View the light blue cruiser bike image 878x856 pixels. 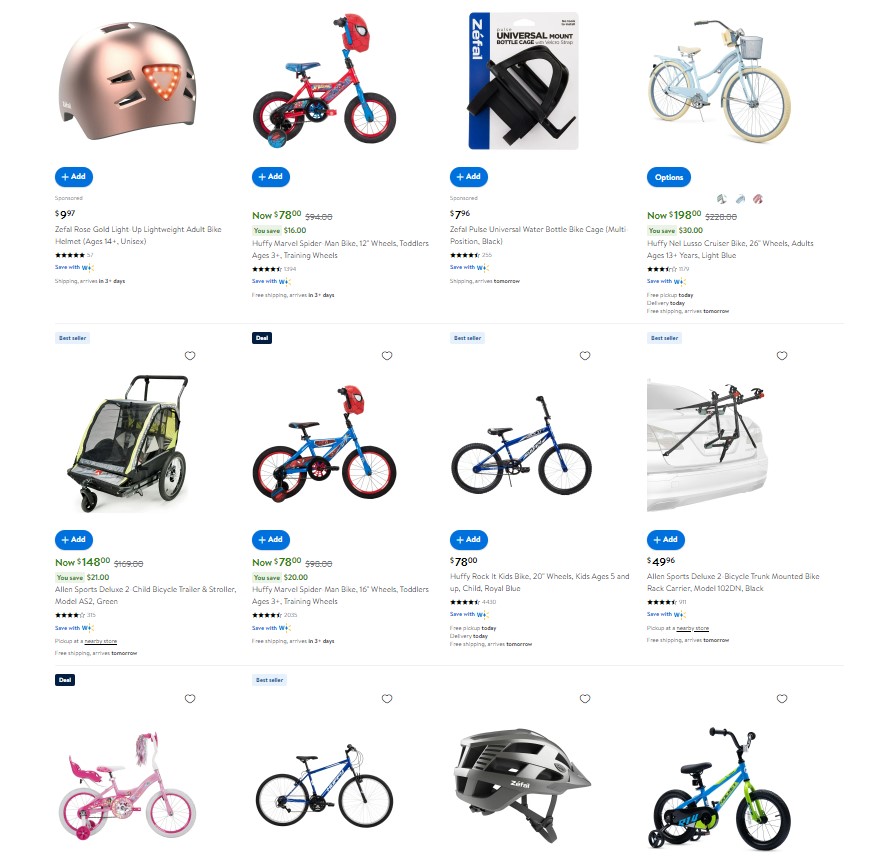point(720,80)
